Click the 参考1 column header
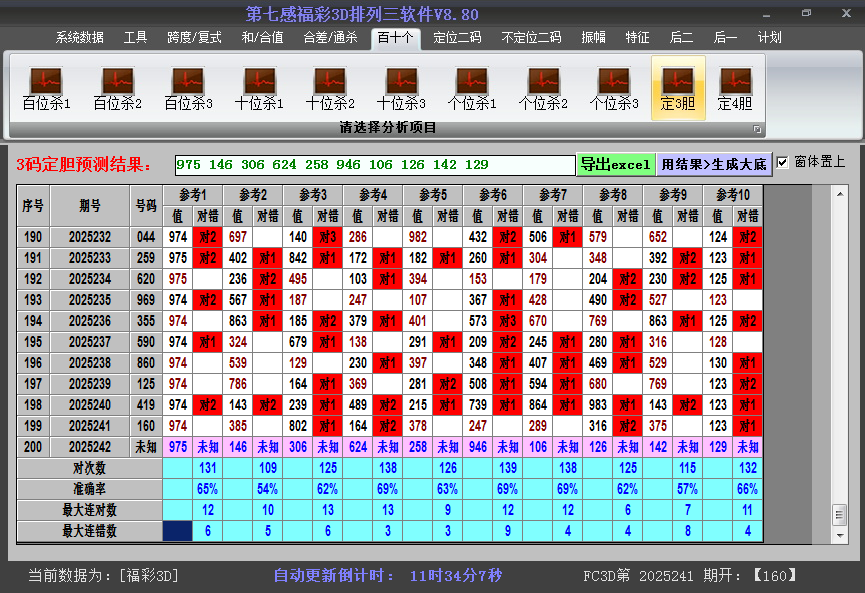The width and height of the screenshot is (865, 593). tap(193, 194)
